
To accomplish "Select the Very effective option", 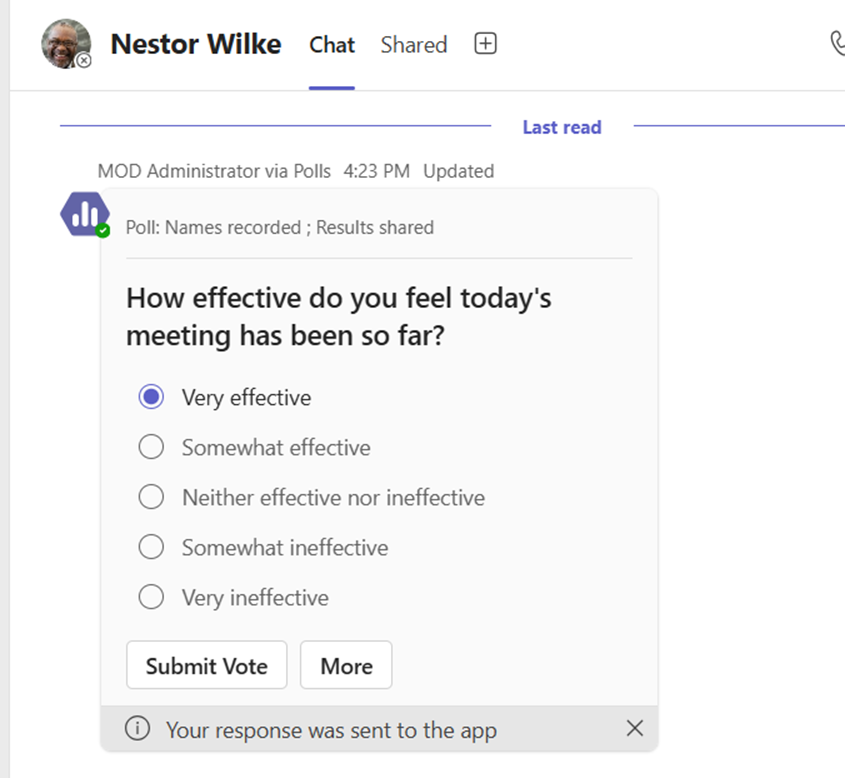I will 151,397.
